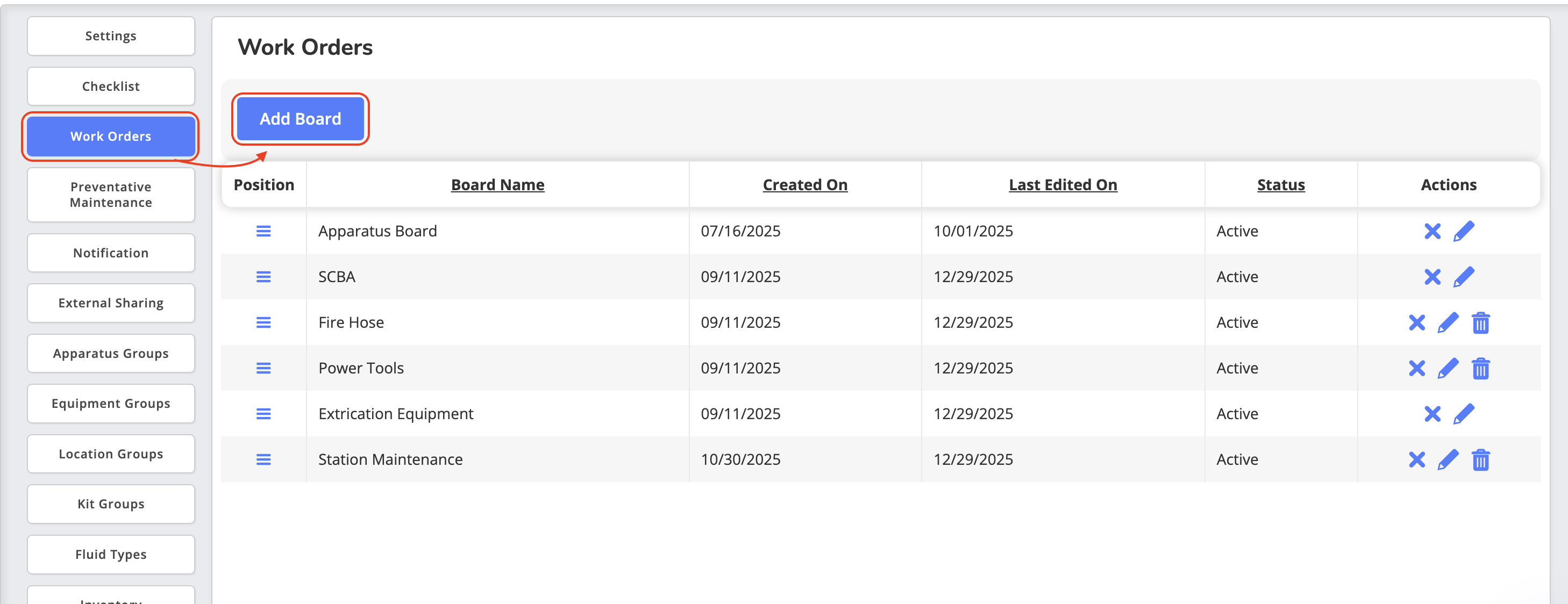This screenshot has height=604, width=1568.
Task: Click the X icon for Fire Hose
Action: click(1416, 322)
